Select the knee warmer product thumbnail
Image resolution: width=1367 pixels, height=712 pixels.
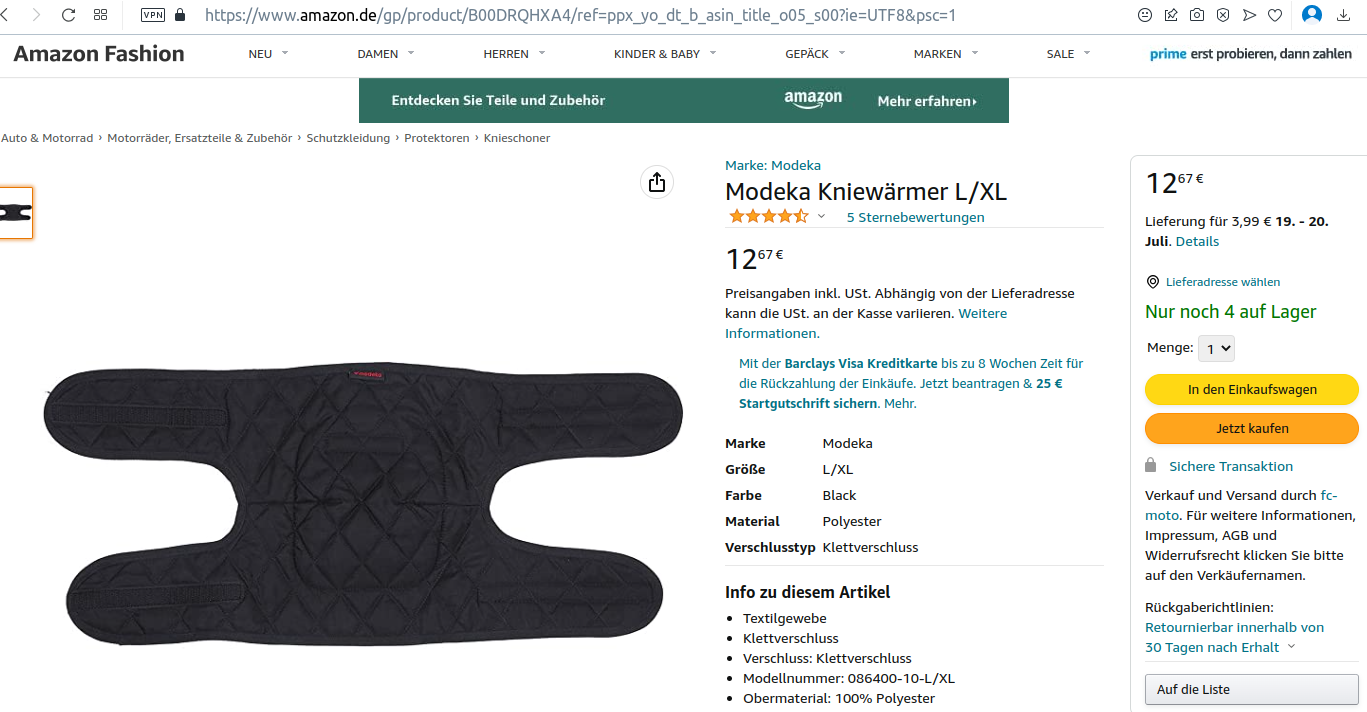click(x=15, y=213)
